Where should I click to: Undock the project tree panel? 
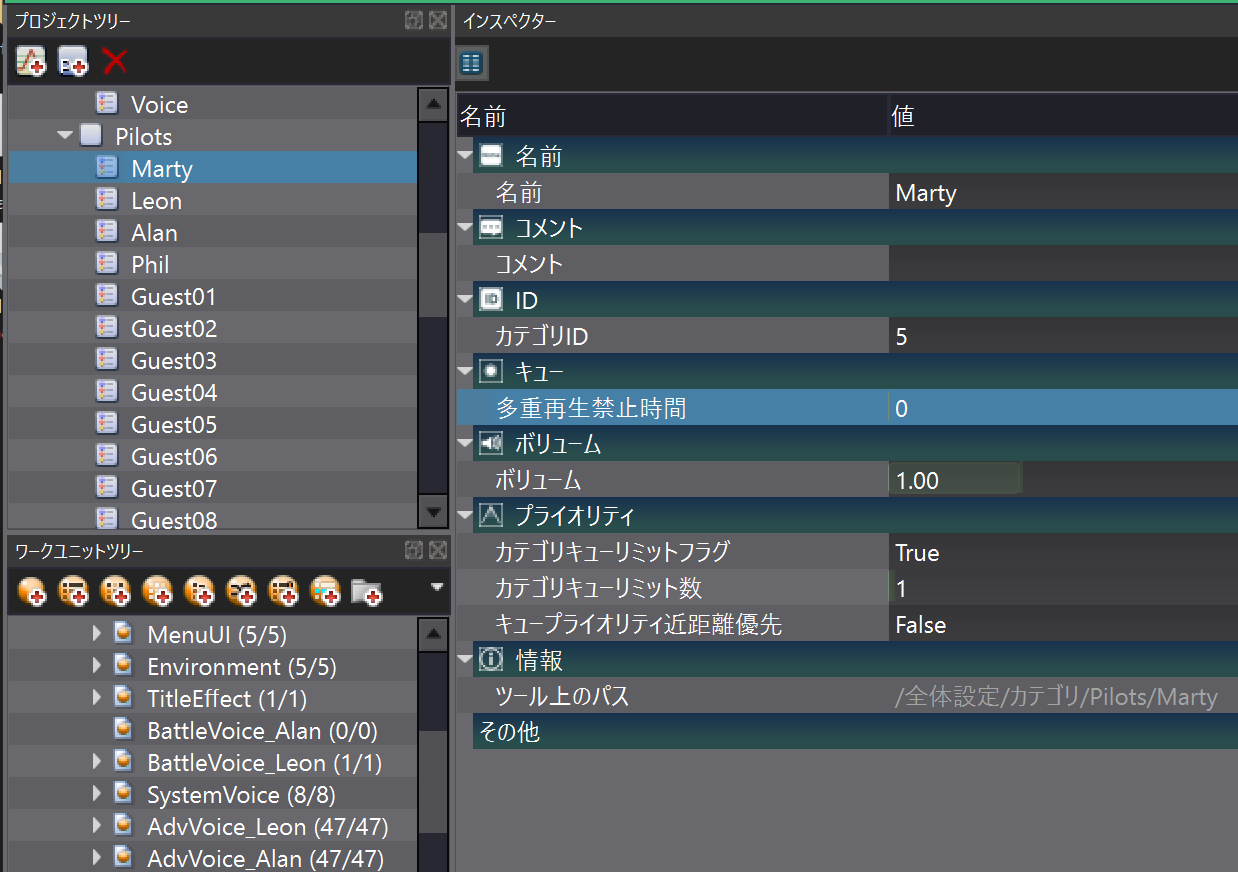coord(414,20)
